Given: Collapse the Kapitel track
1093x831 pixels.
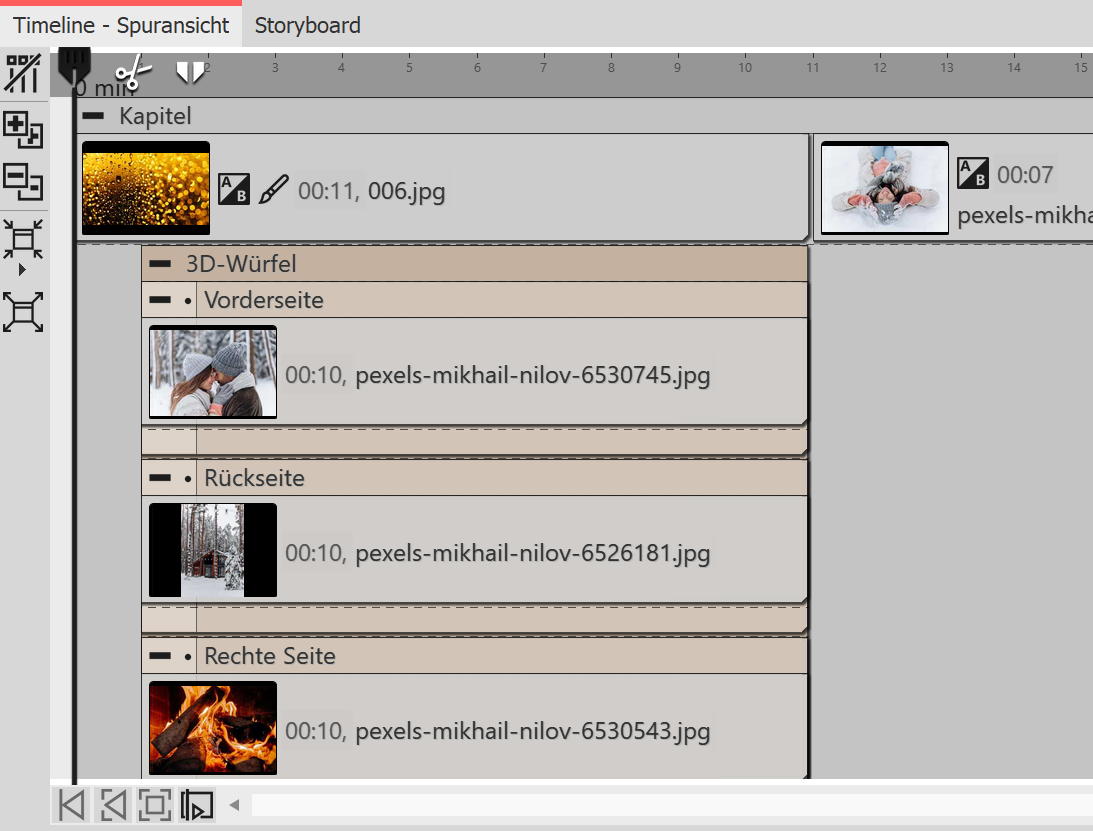Looking at the screenshot, I should tap(94, 116).
